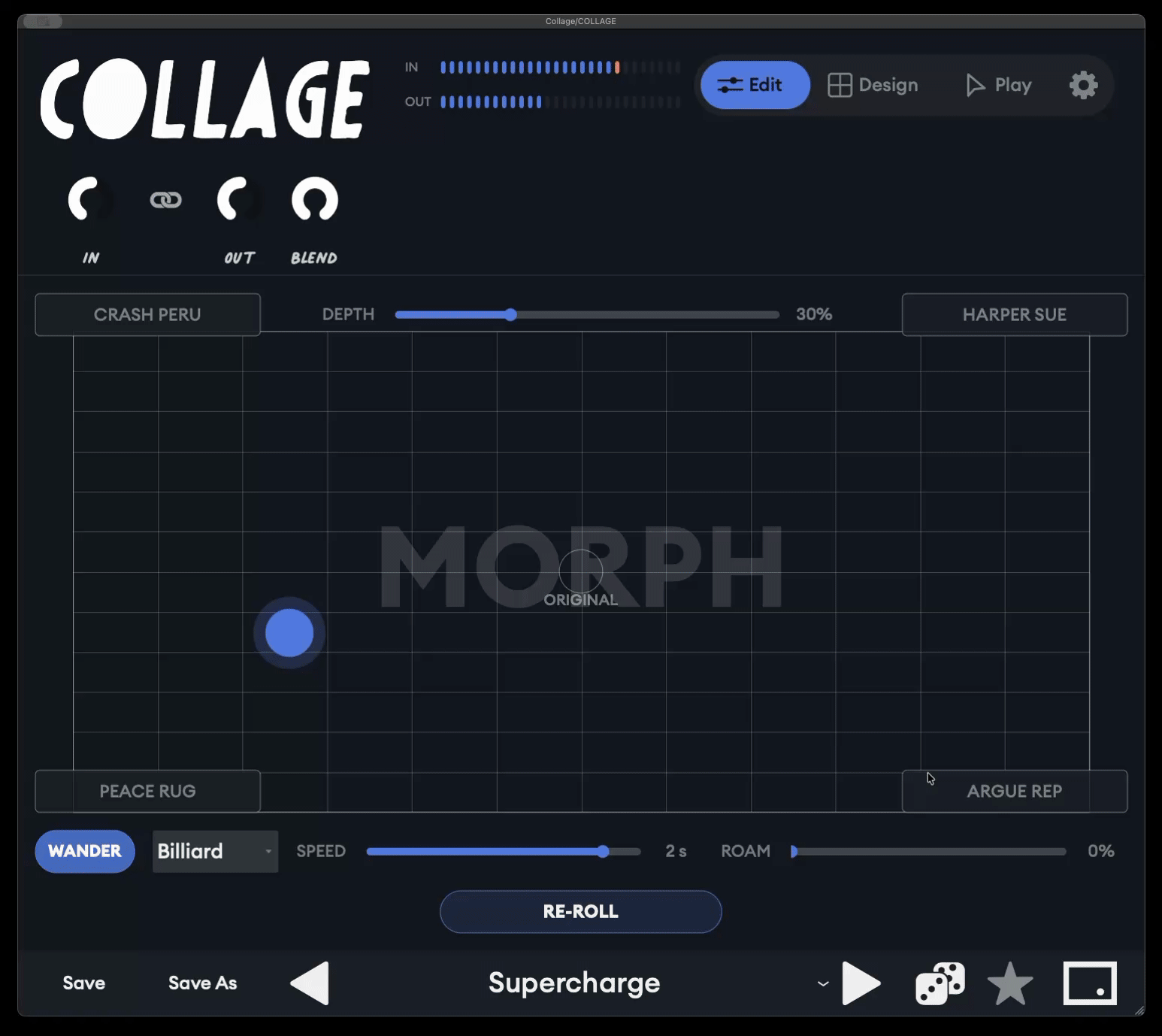
Task: Switch to the Play tab
Action: pyautogui.click(x=999, y=85)
